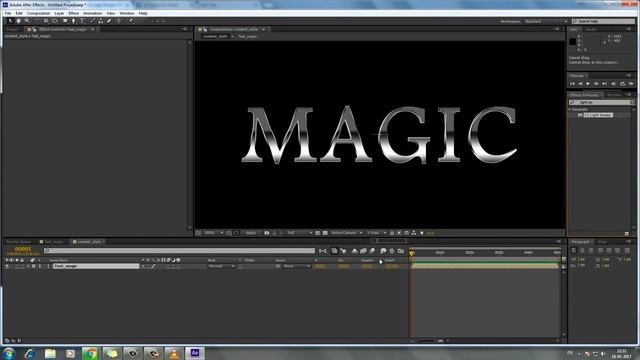Toggle the transparency grid in viewer

tap(325, 233)
